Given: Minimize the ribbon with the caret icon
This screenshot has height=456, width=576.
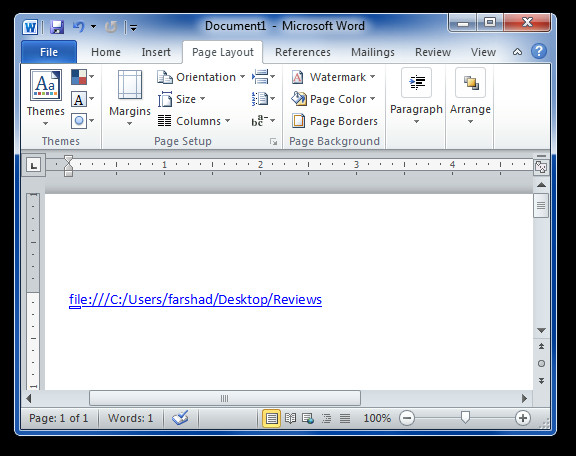Looking at the screenshot, I should pyautogui.click(x=517, y=52).
